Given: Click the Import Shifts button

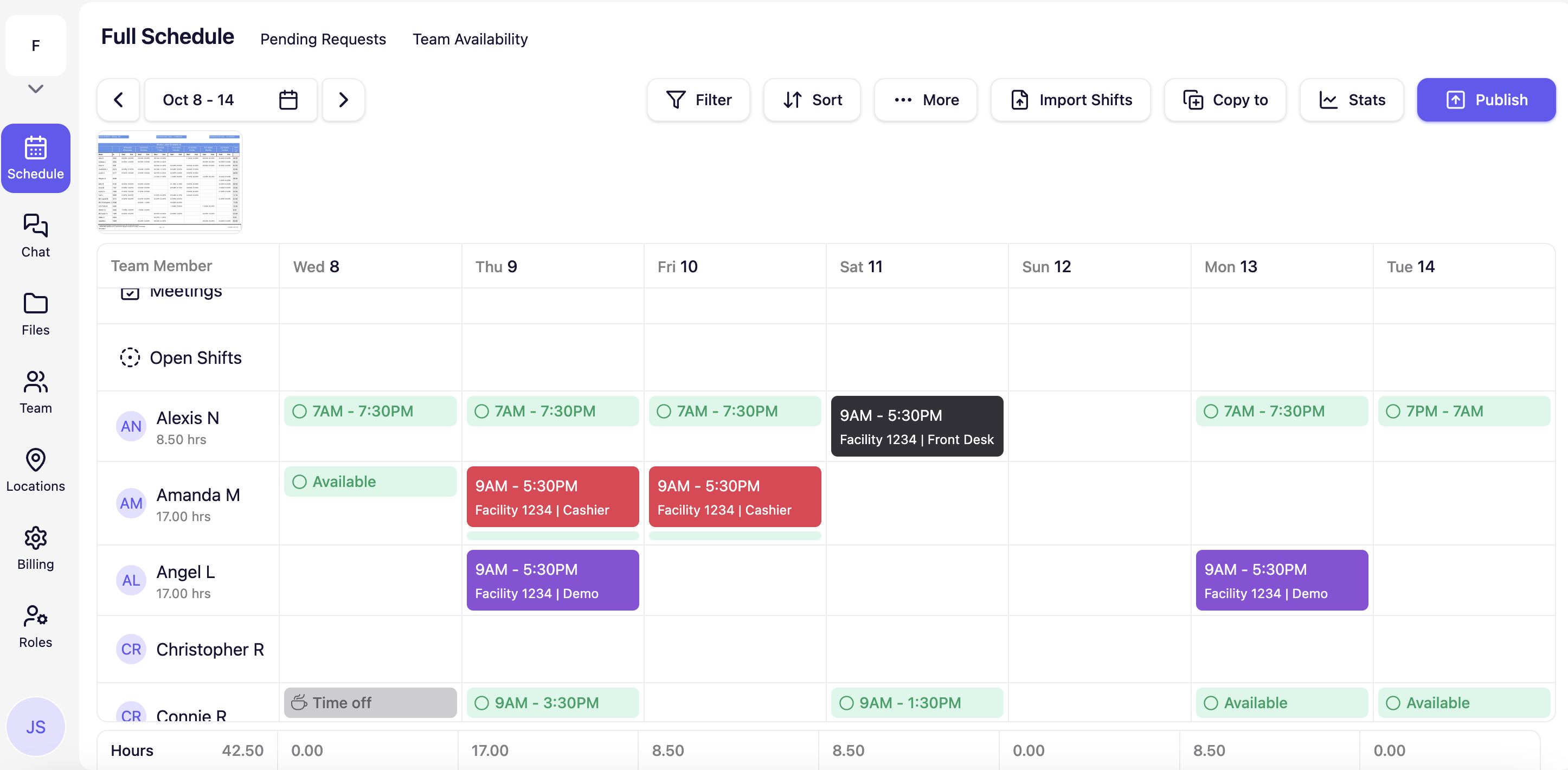Looking at the screenshot, I should coord(1071,100).
